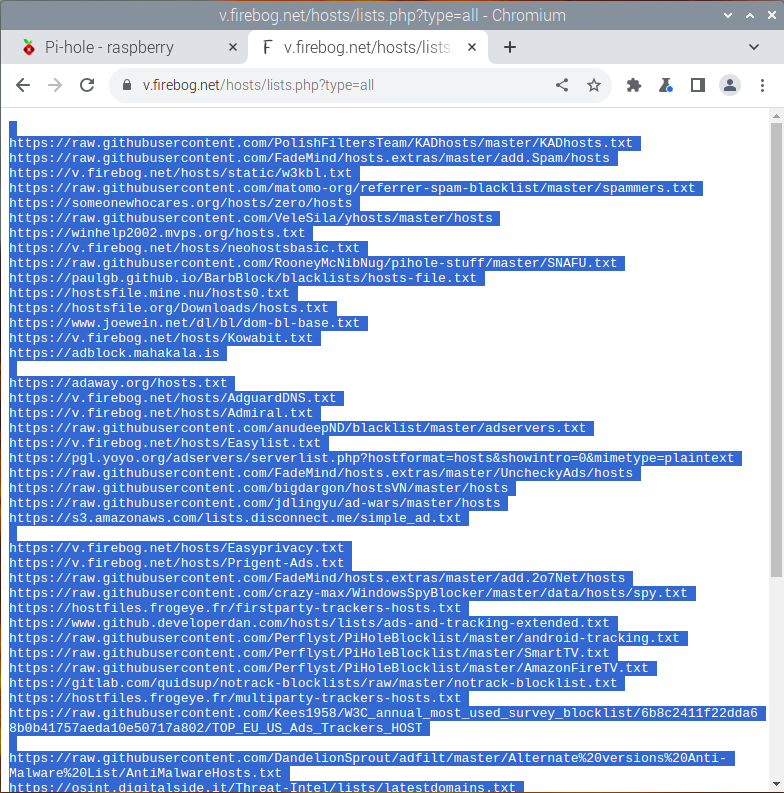
Task: Click the android-tracking.txt URL line
Action: (344, 638)
